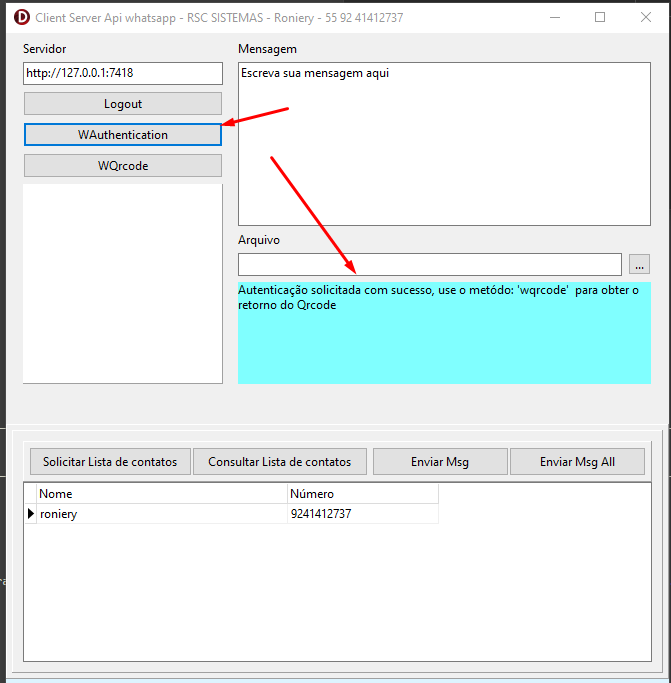This screenshot has height=683, width=671.
Task: Select the roniery contact row
Action: pos(160,514)
